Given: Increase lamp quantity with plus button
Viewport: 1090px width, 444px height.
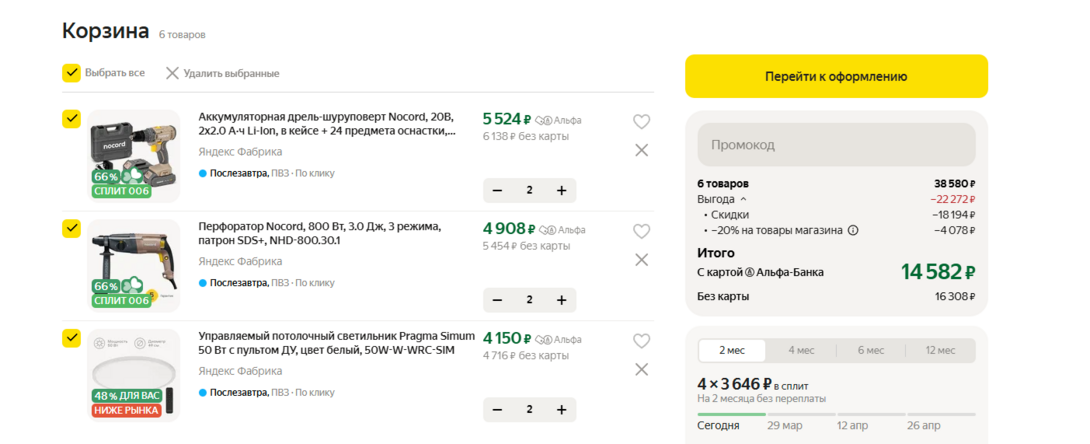Looking at the screenshot, I should pyautogui.click(x=561, y=410).
